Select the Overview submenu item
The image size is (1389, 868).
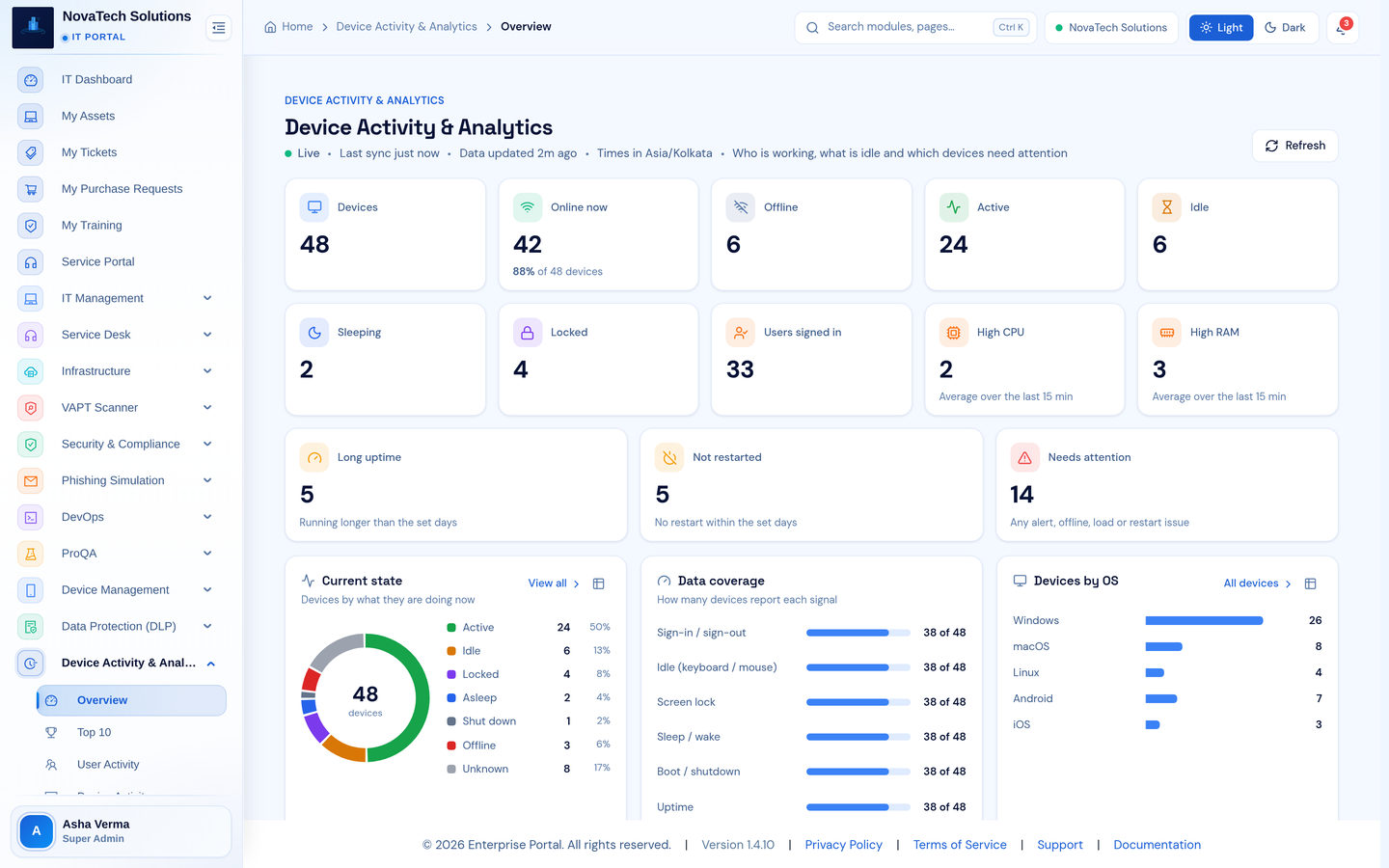point(131,700)
